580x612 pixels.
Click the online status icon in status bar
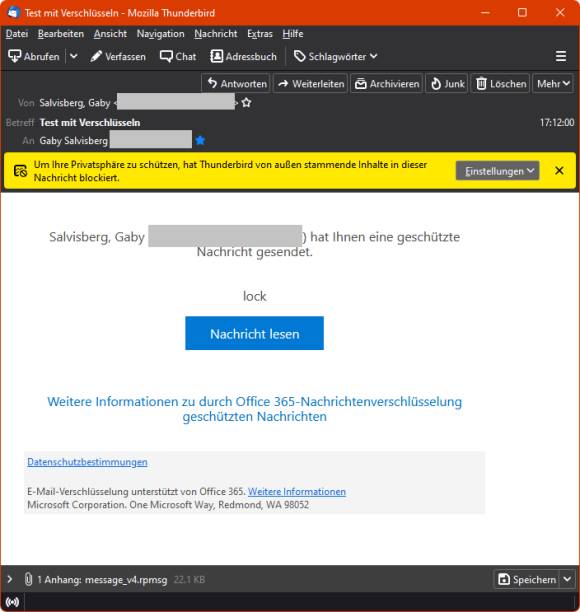pyautogui.click(x=12, y=602)
